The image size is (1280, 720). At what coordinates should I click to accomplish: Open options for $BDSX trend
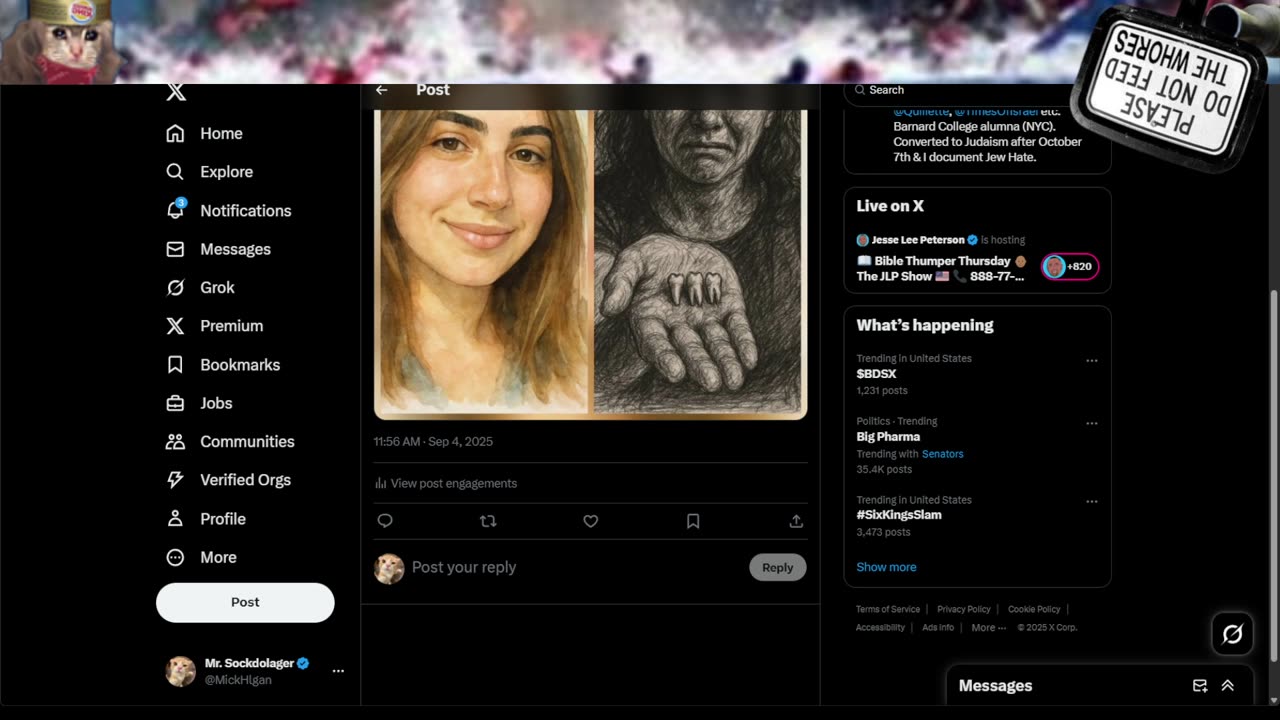tap(1092, 361)
